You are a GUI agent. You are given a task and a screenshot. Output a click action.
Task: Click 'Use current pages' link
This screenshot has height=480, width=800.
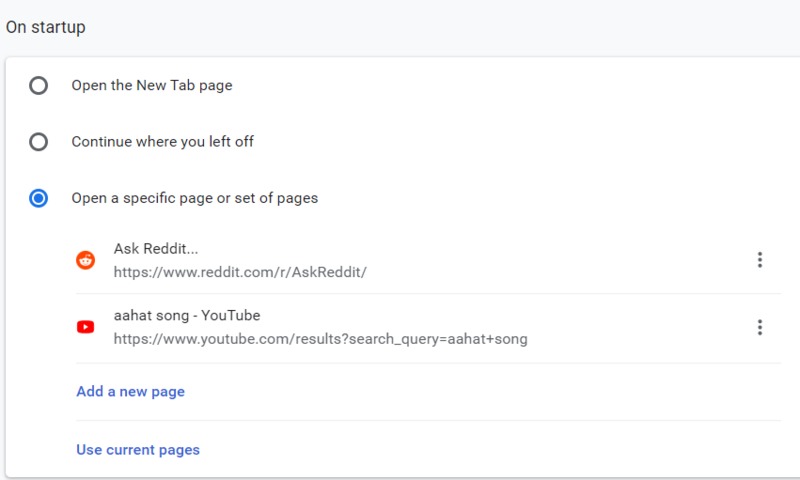coord(138,450)
